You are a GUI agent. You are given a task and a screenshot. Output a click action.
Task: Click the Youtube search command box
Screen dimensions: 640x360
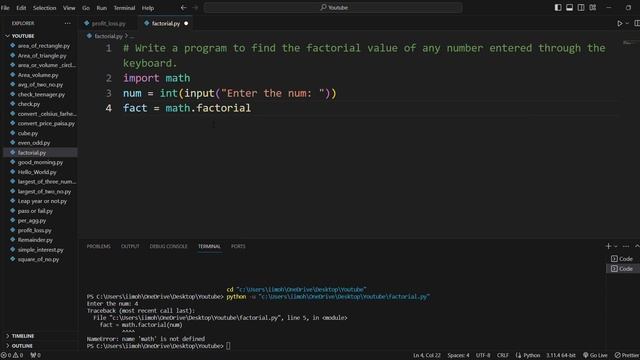(333, 7)
